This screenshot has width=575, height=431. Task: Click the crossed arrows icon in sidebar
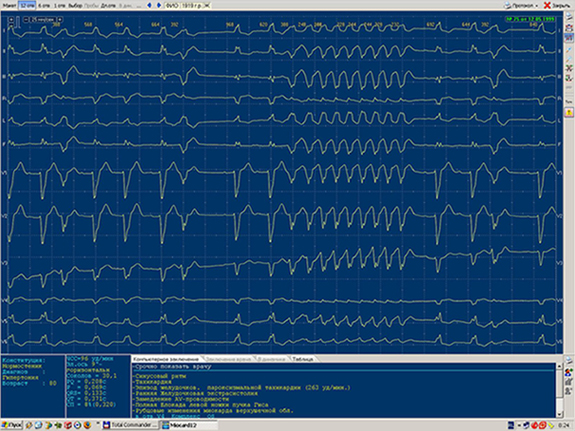(x=569, y=68)
